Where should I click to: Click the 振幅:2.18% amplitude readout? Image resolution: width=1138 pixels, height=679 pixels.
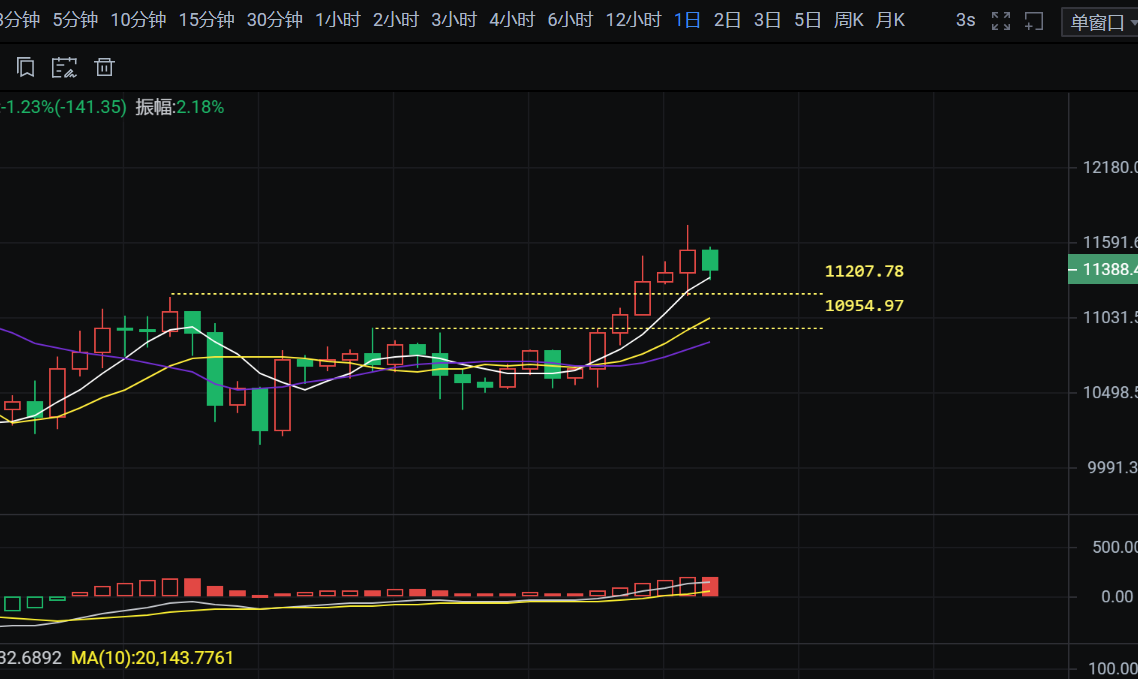(179, 107)
